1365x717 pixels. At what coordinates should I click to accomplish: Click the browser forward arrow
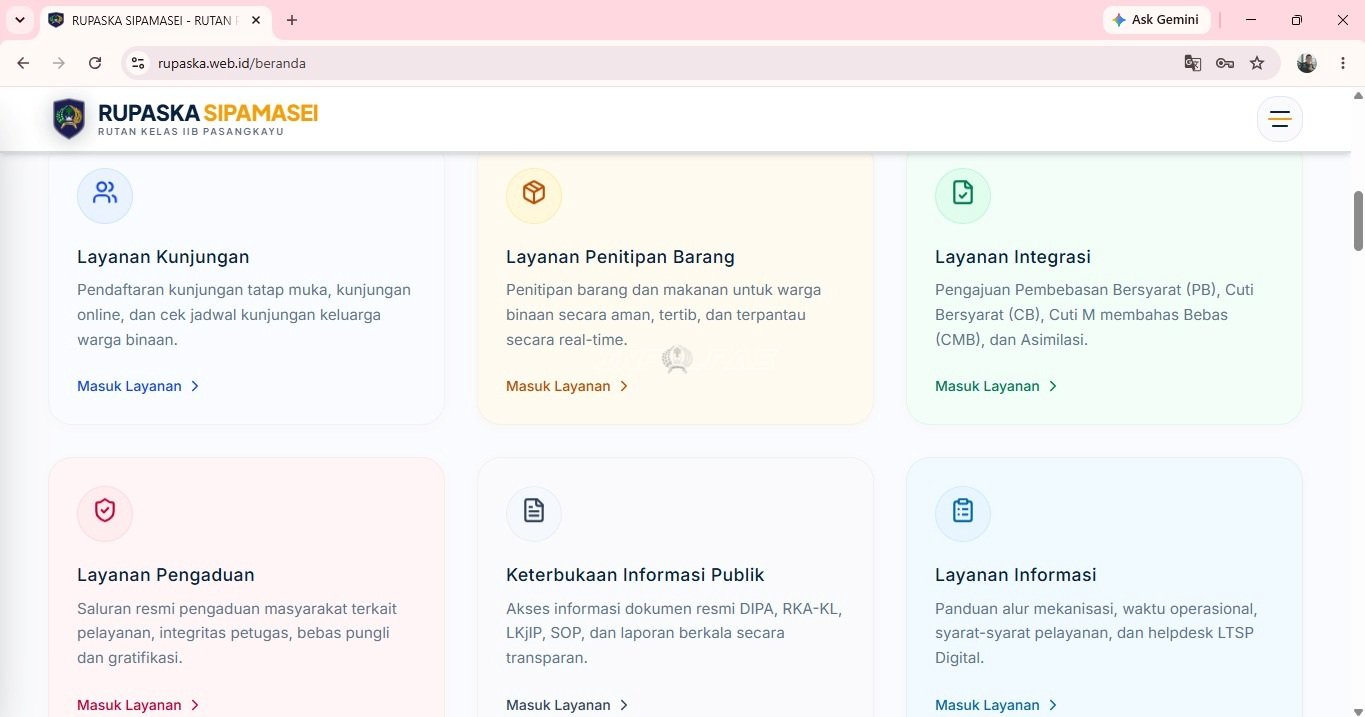coord(59,63)
